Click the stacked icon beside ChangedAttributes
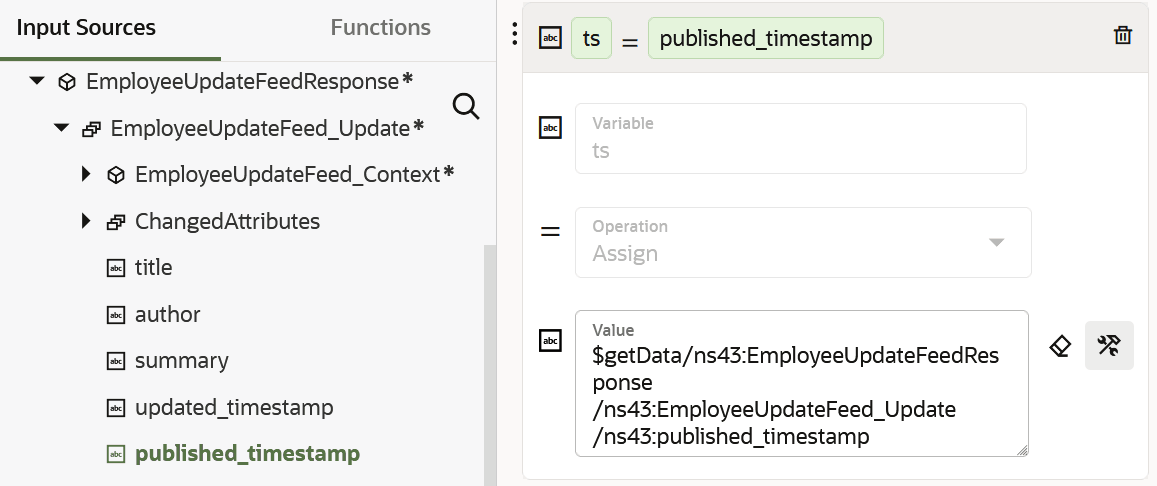This screenshot has height=486, width=1157. click(116, 221)
